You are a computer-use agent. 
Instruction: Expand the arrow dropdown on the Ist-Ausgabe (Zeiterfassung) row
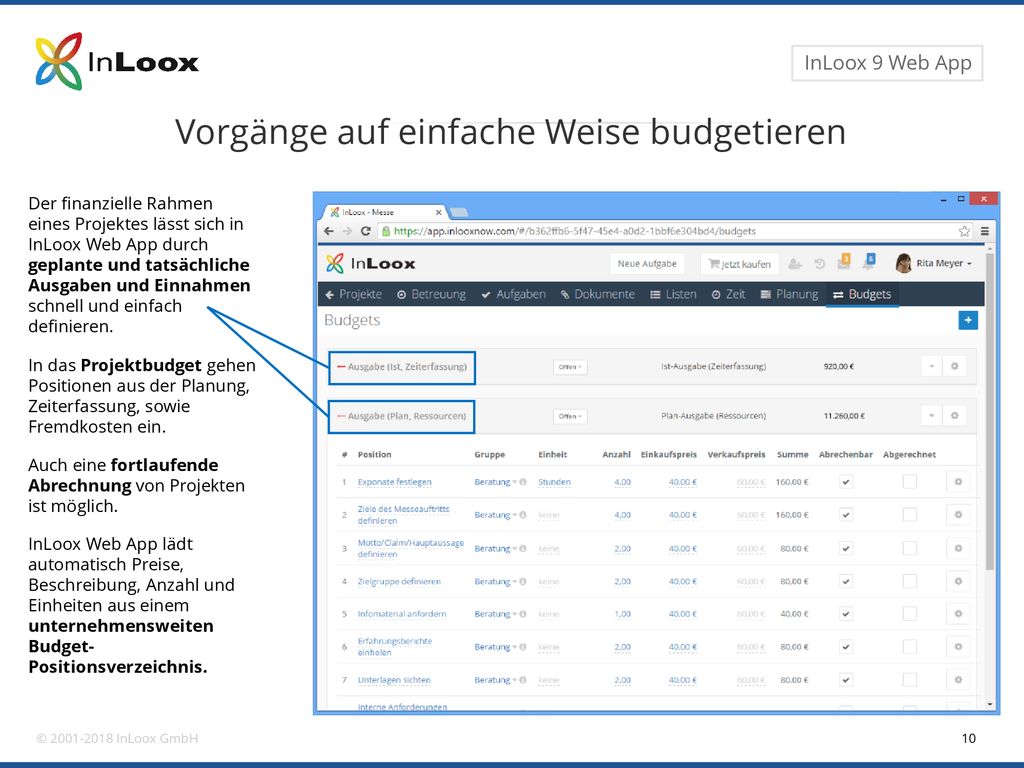pyautogui.click(x=932, y=366)
